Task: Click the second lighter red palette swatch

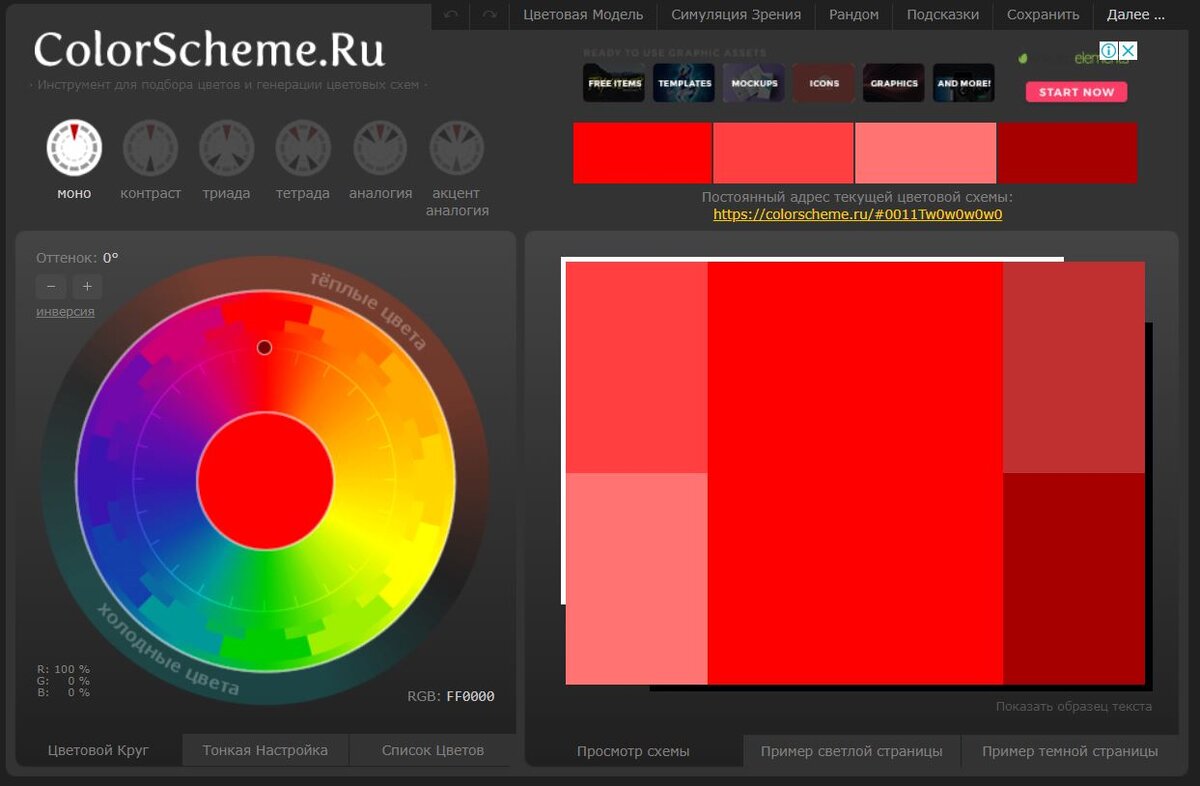Action: pos(783,153)
